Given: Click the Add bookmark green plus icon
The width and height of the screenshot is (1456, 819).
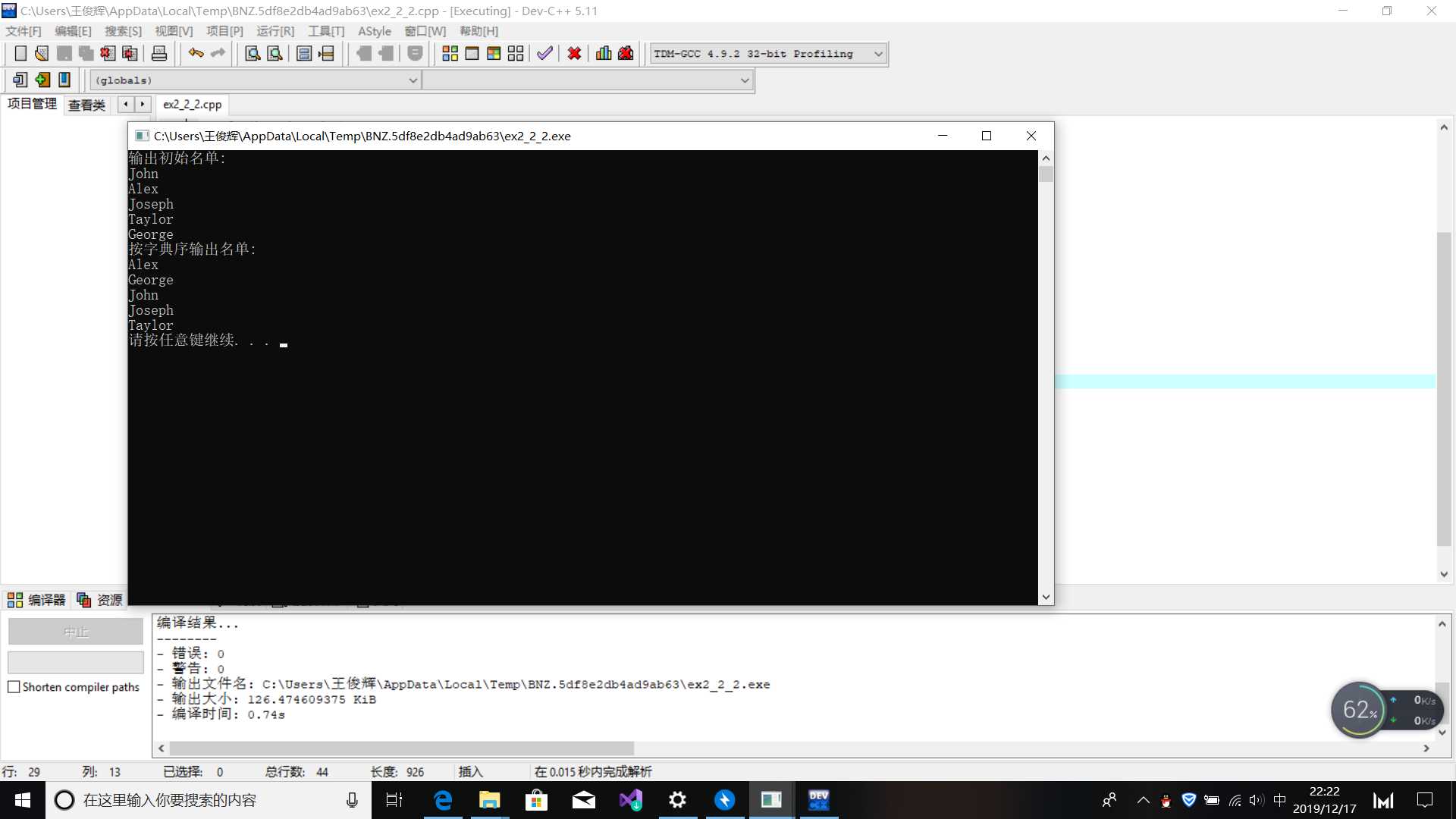Looking at the screenshot, I should (42, 80).
